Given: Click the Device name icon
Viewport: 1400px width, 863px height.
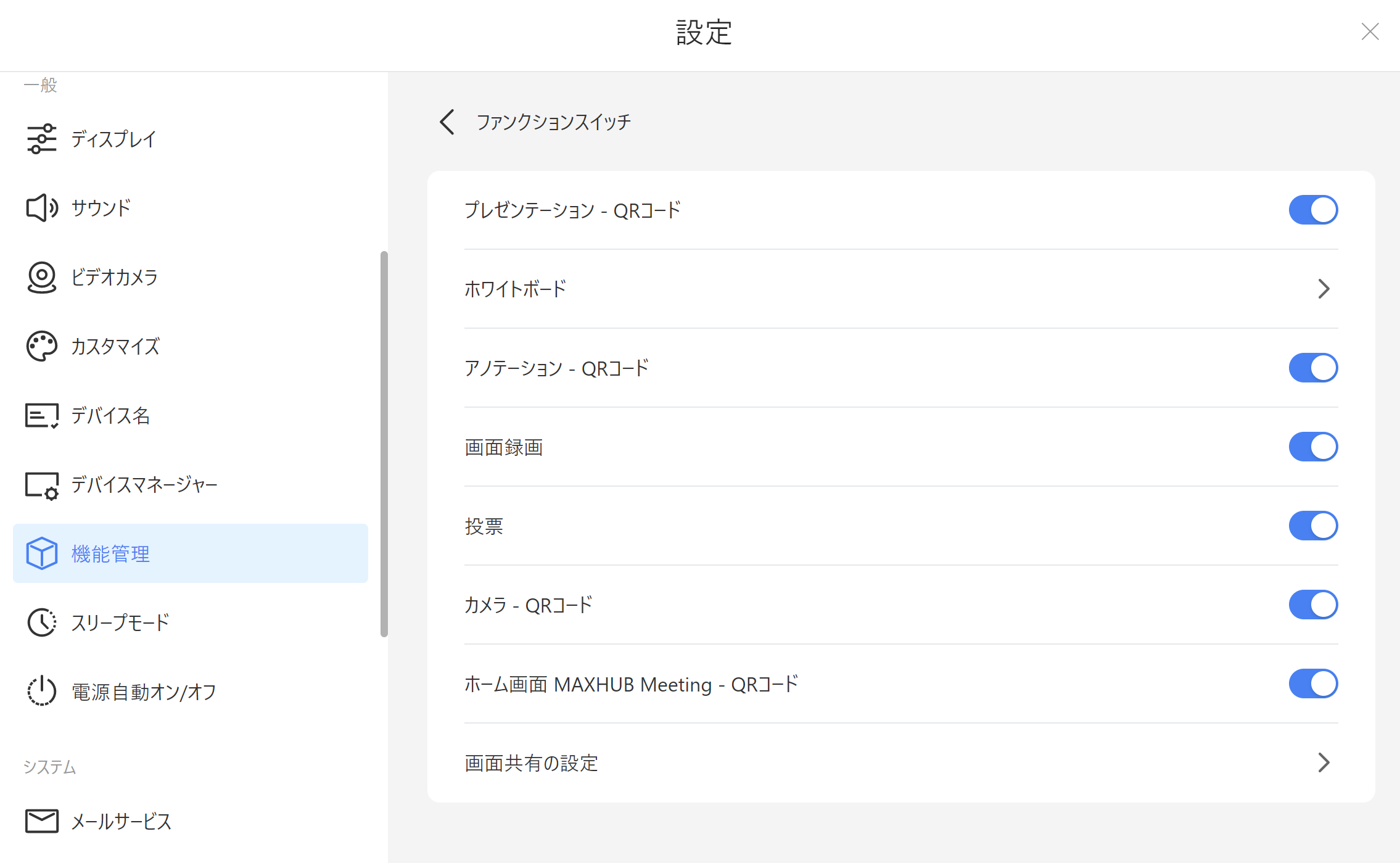Looking at the screenshot, I should pos(41,415).
